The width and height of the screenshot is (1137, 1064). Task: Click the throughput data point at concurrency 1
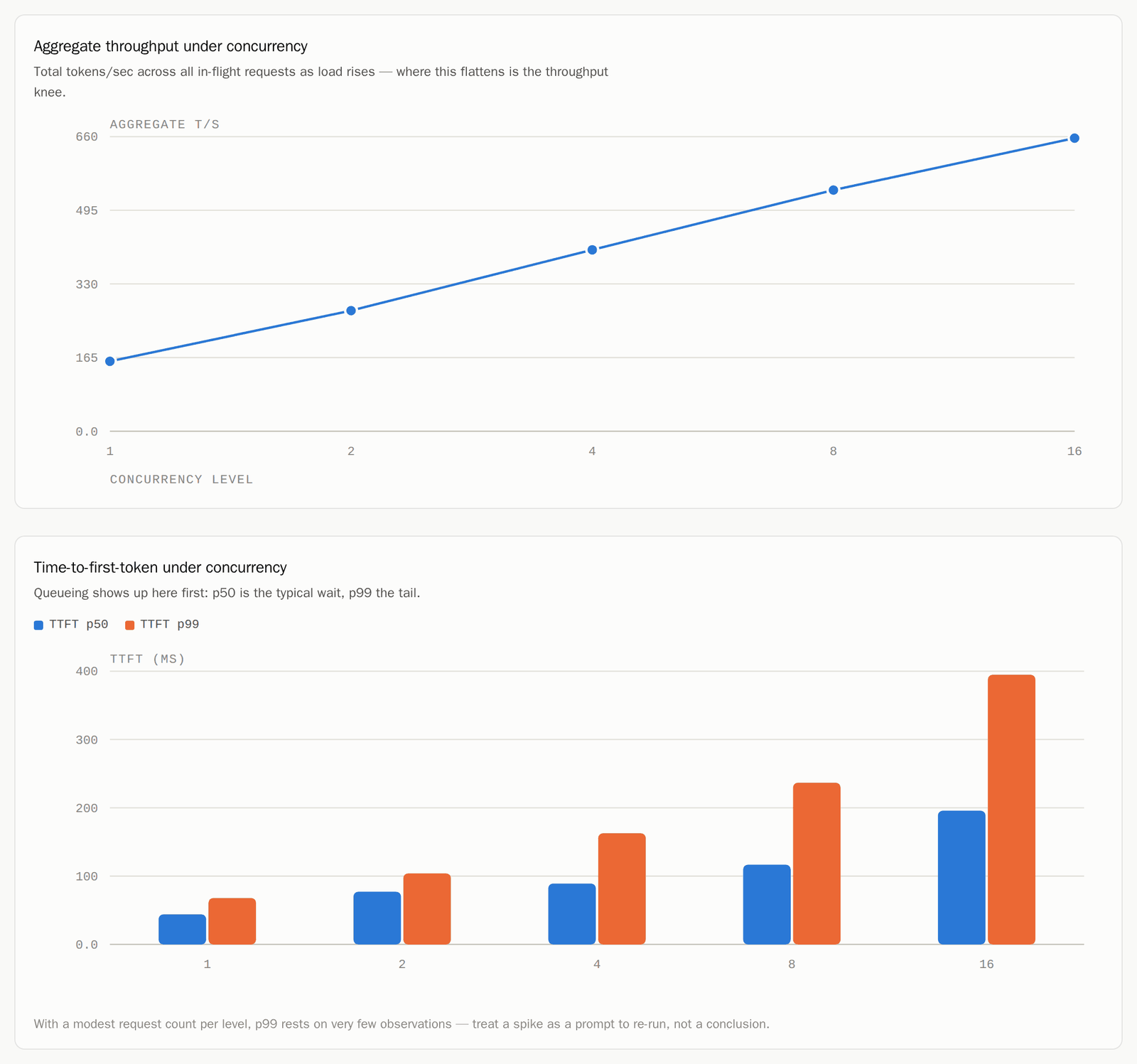[x=110, y=361]
